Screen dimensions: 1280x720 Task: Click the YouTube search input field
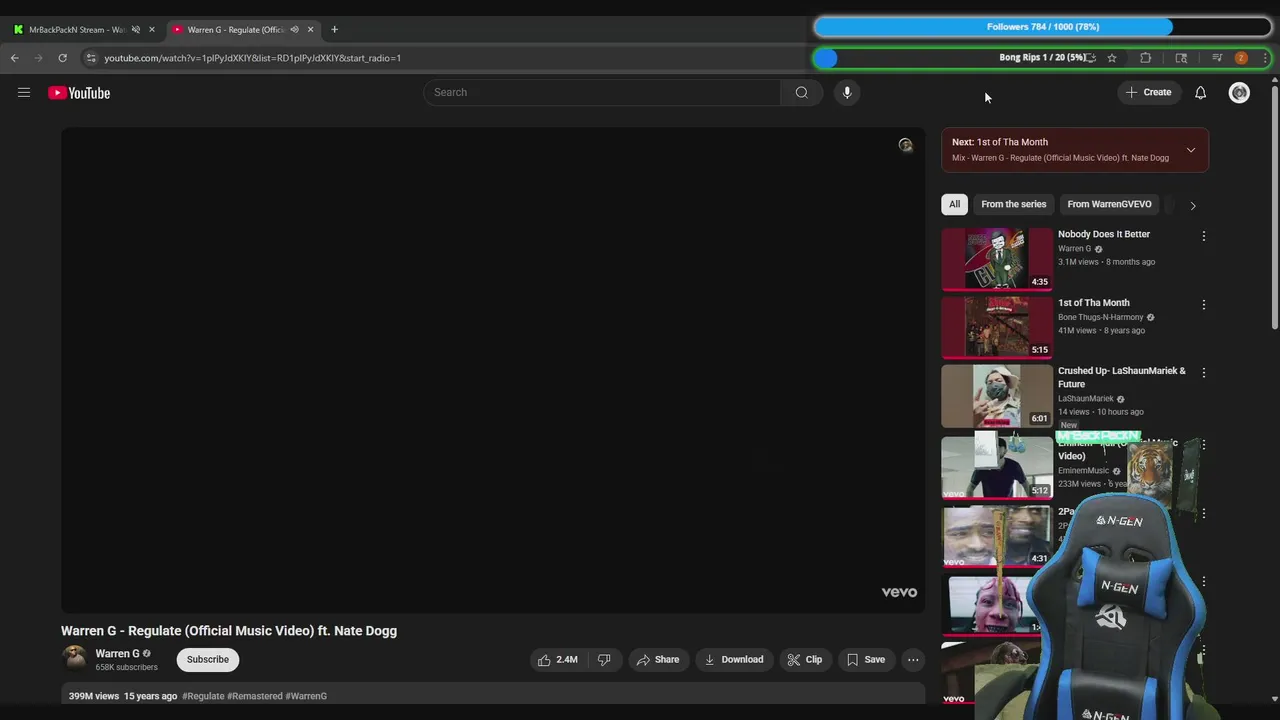coord(602,93)
